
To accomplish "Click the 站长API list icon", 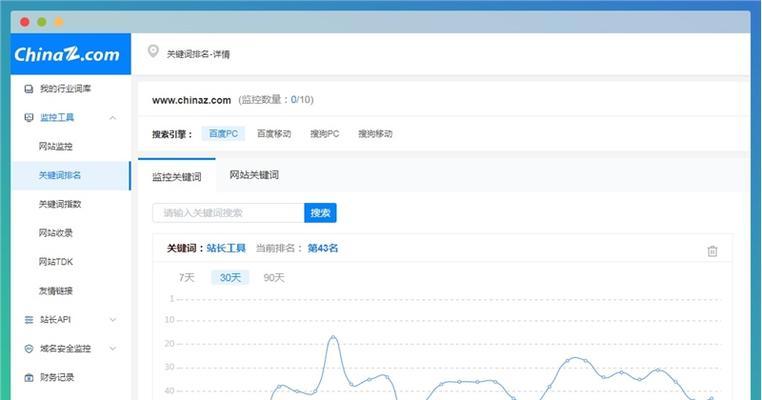I will [x=29, y=320].
